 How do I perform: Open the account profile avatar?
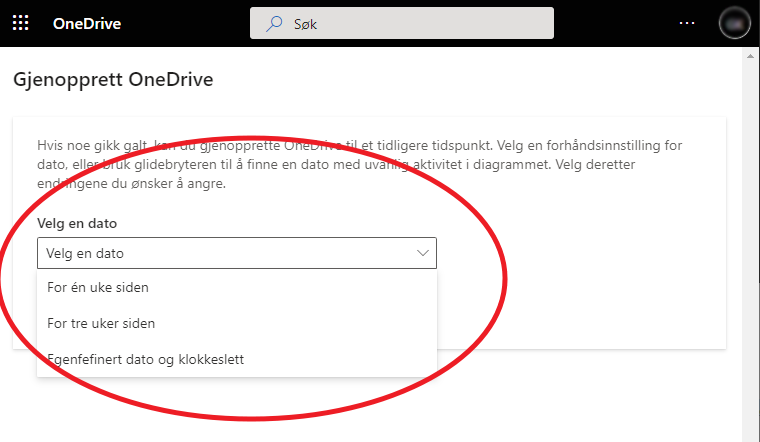[735, 23]
